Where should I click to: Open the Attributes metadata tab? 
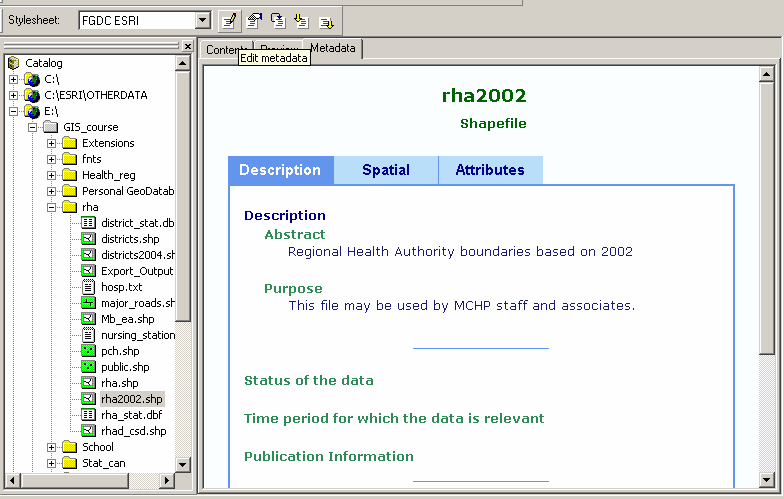tap(490, 170)
